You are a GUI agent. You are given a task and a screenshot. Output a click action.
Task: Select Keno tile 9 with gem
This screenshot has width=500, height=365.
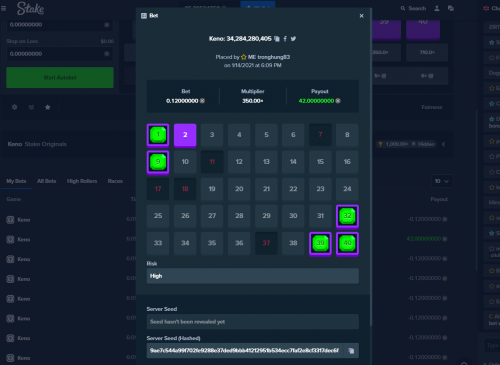[158, 162]
